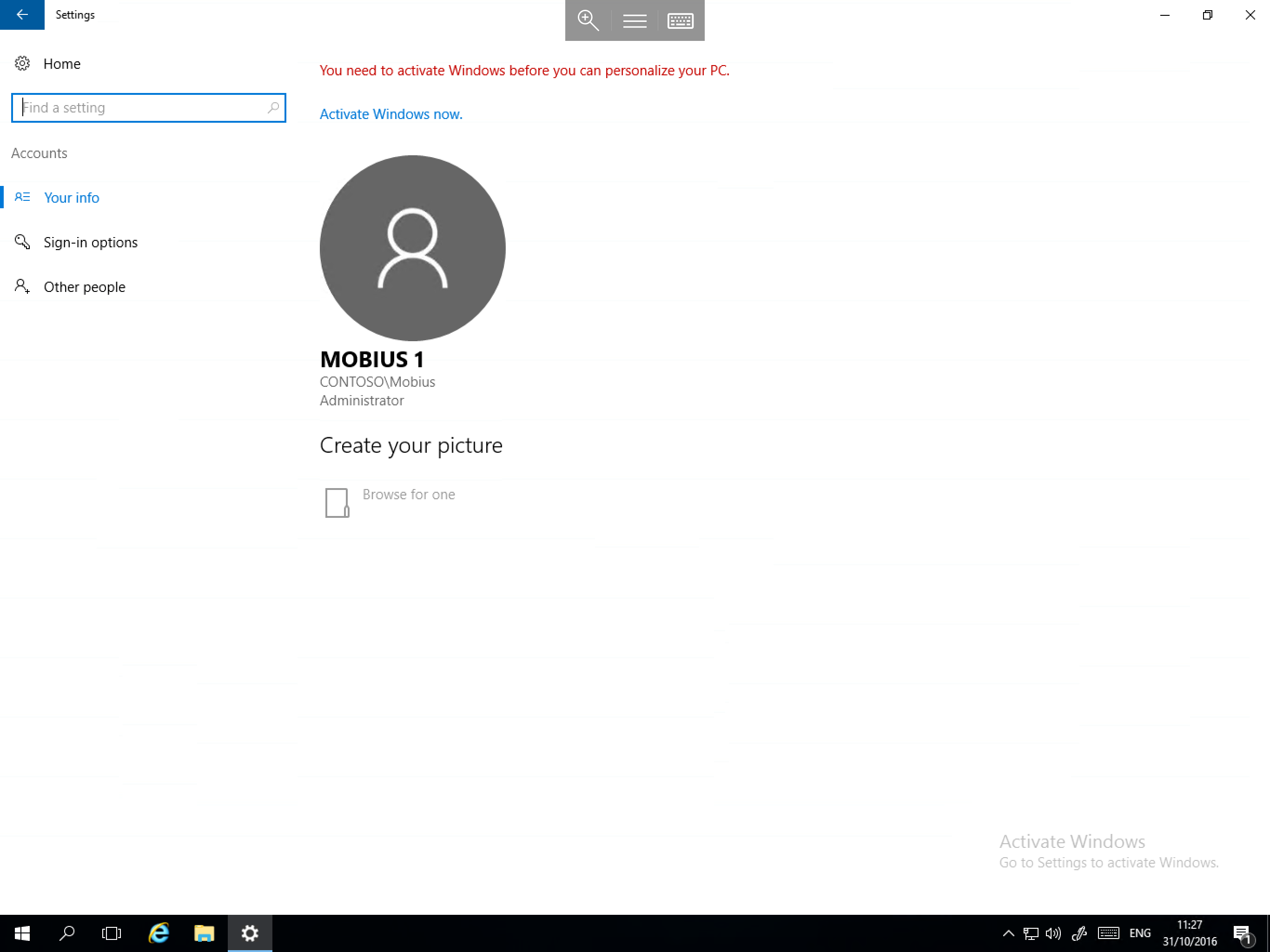
Task: Restore down the Settings window
Action: (x=1207, y=15)
